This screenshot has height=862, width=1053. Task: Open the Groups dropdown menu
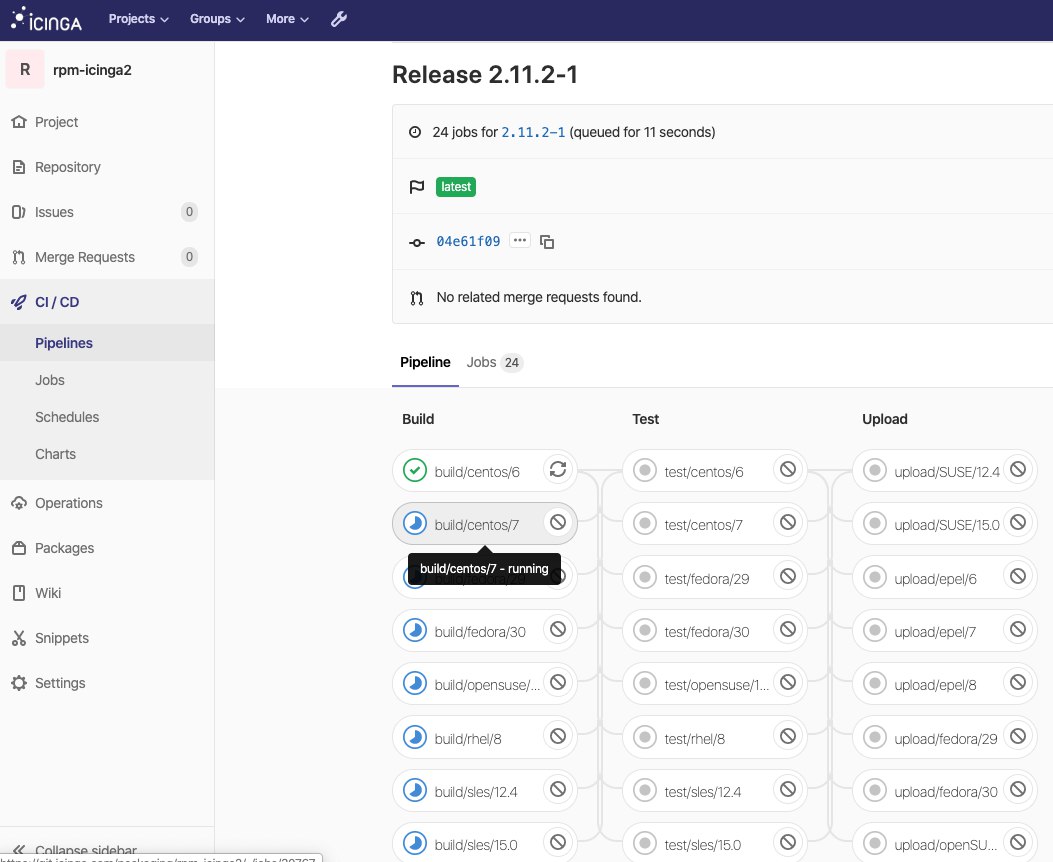(217, 19)
